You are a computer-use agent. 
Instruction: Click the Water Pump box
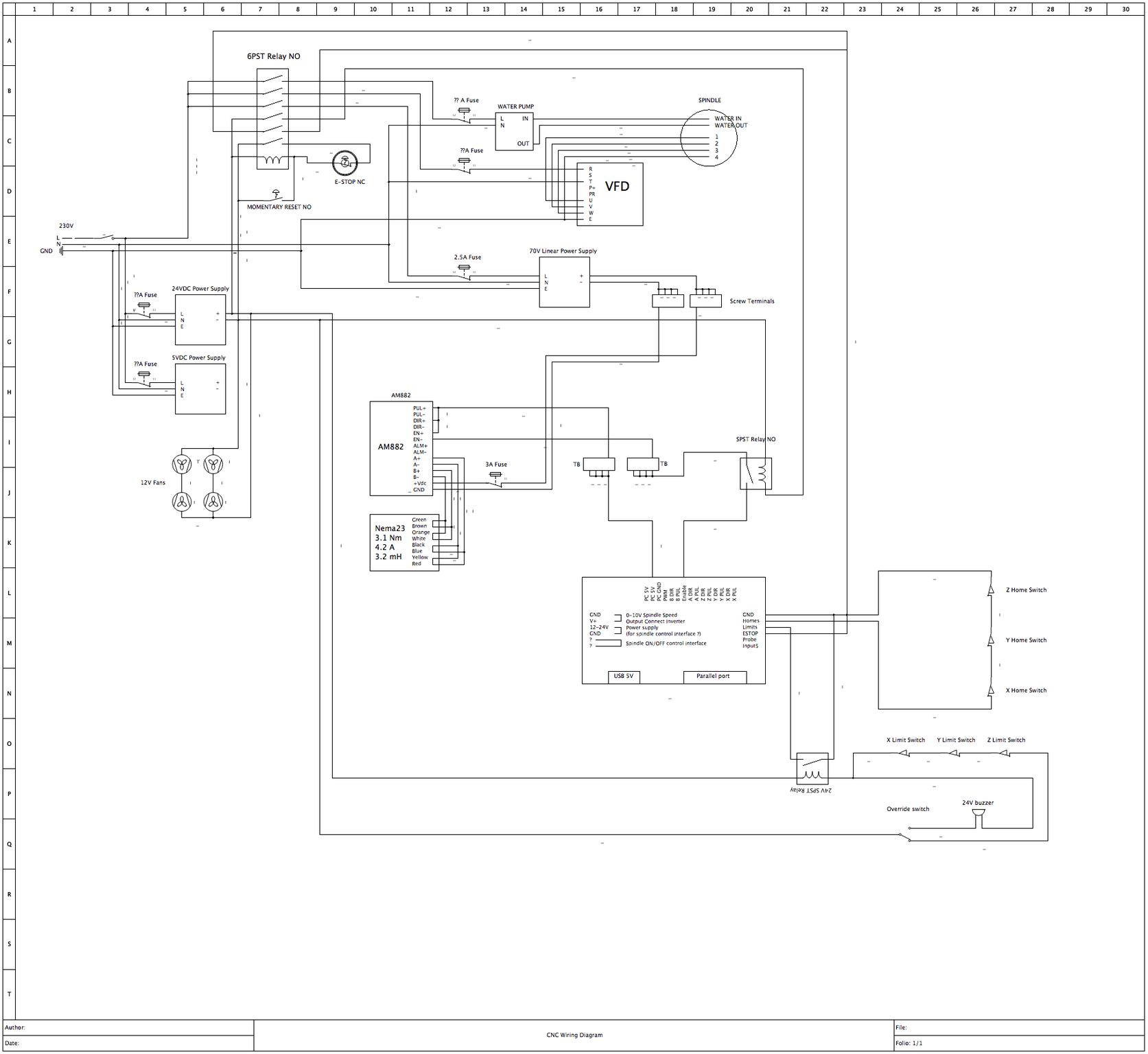514,131
